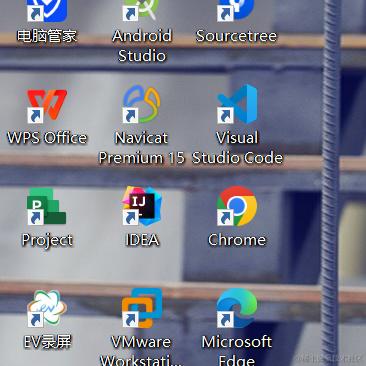Click the "Visual Studio Code" label text
This screenshot has height=366, width=366.
tap(237, 148)
